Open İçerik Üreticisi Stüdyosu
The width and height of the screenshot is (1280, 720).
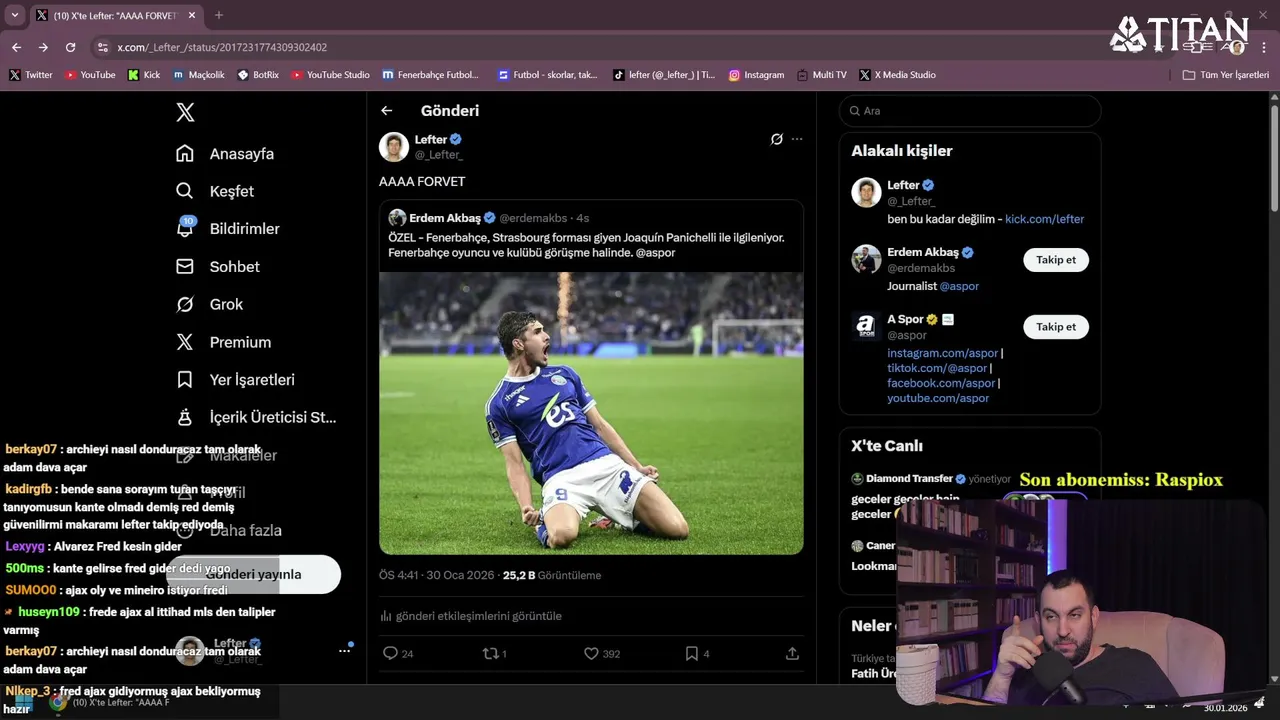pyautogui.click(x=256, y=417)
